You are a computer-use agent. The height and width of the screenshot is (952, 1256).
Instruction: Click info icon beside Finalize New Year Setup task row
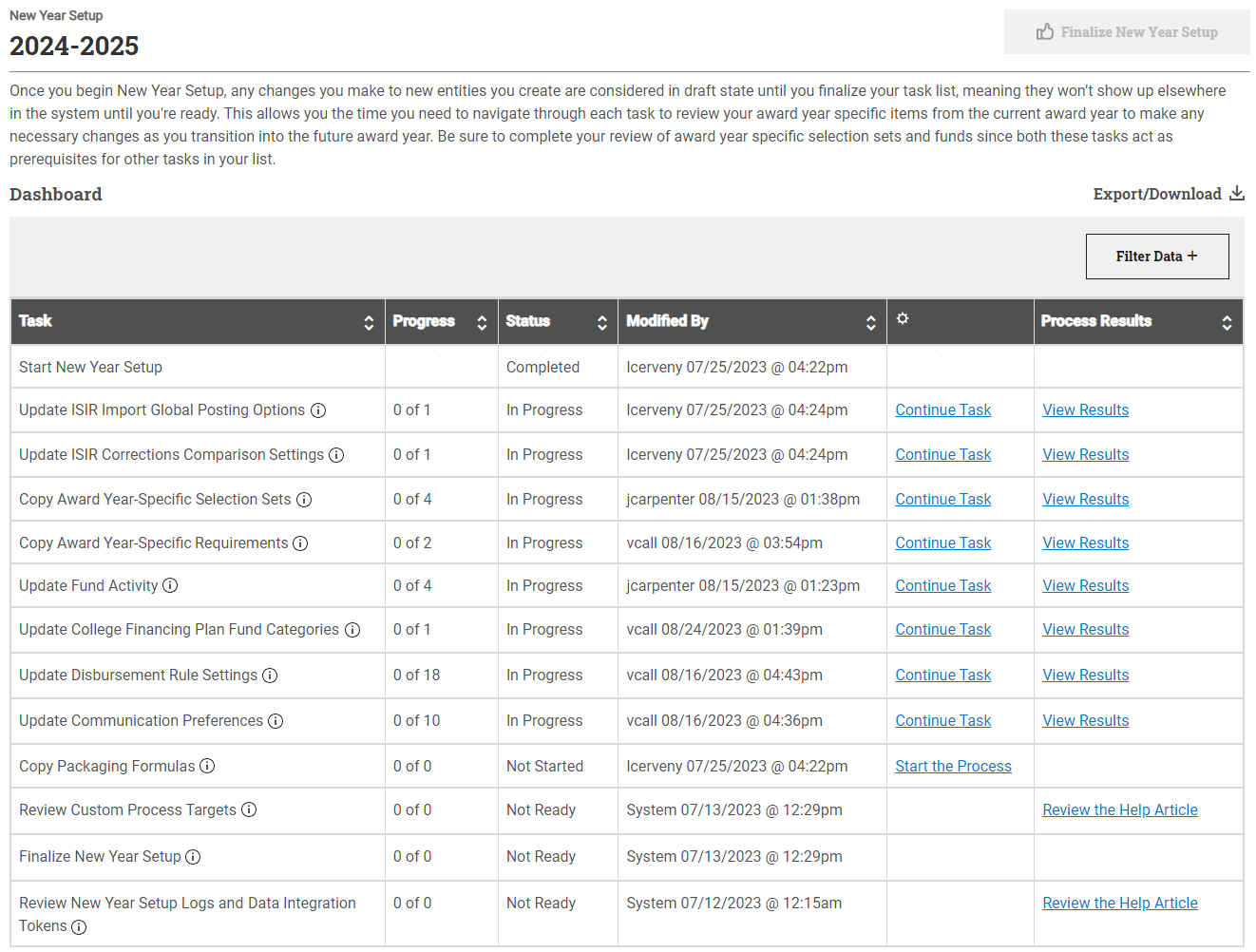click(193, 857)
